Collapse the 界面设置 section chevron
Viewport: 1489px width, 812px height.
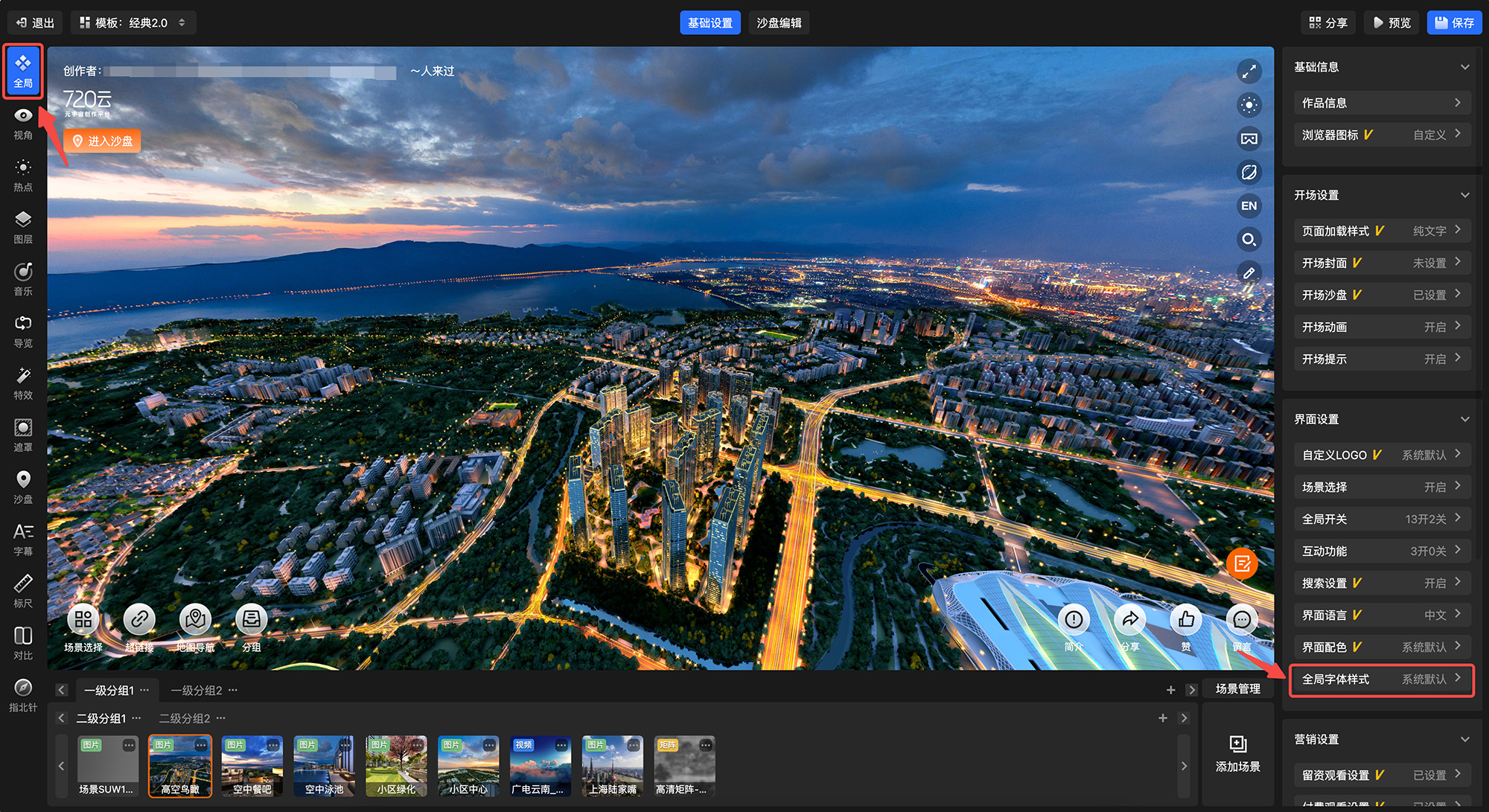click(1464, 419)
